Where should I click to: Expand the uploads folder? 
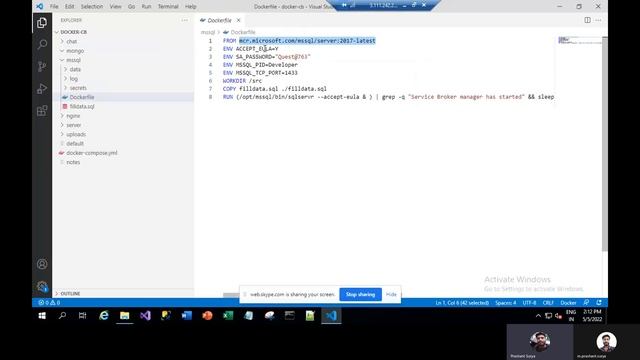62,134
